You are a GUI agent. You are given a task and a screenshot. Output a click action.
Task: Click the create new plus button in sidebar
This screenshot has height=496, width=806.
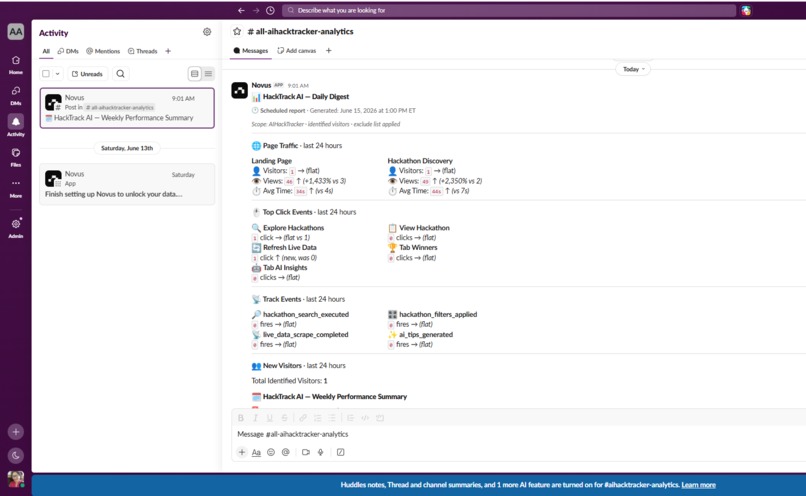coord(15,432)
